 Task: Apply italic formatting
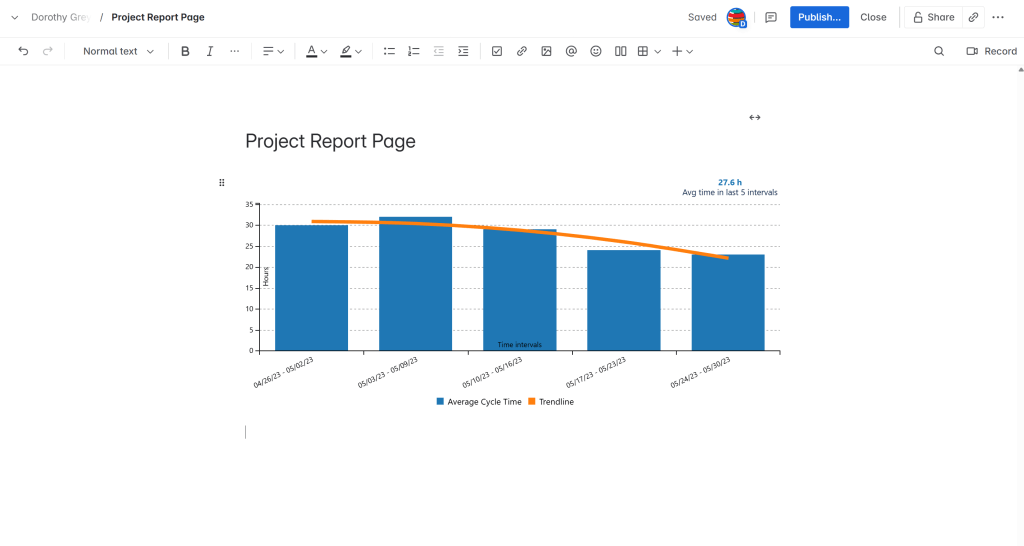pyautogui.click(x=210, y=51)
